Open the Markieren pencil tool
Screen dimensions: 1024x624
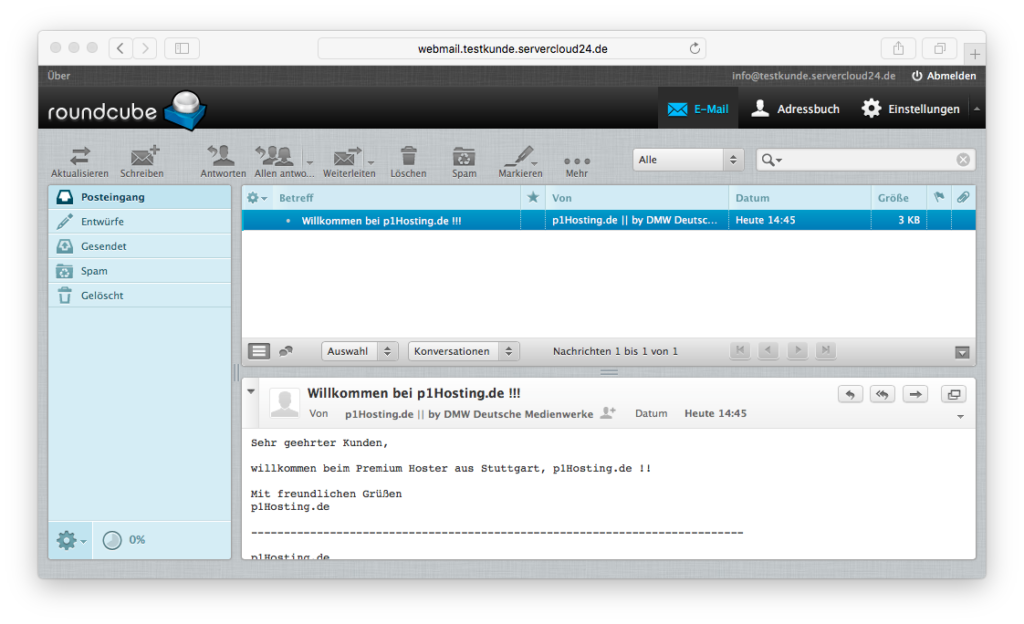click(x=518, y=156)
